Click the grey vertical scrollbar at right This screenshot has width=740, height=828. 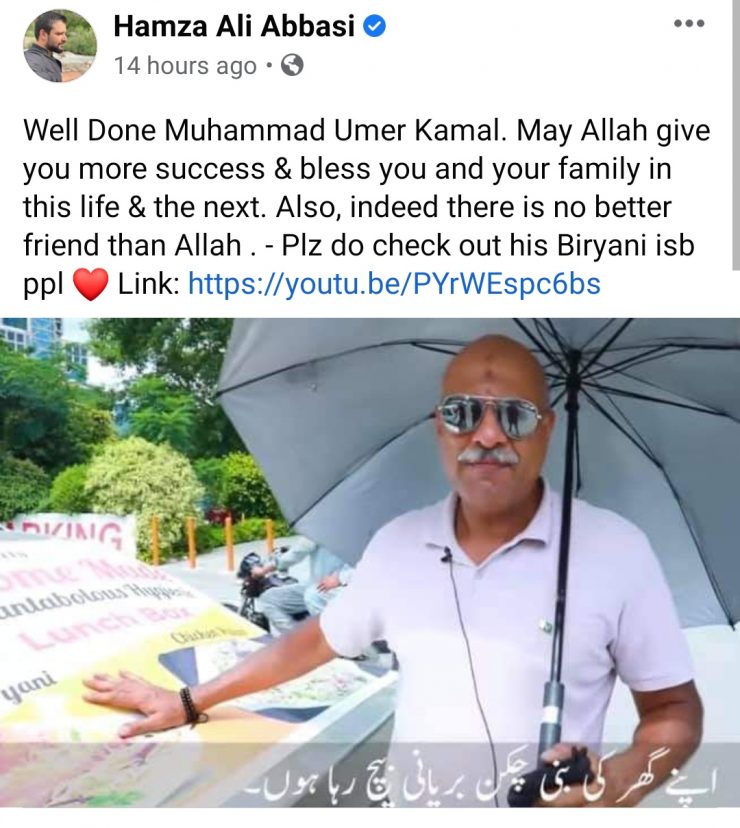tap(736, 135)
